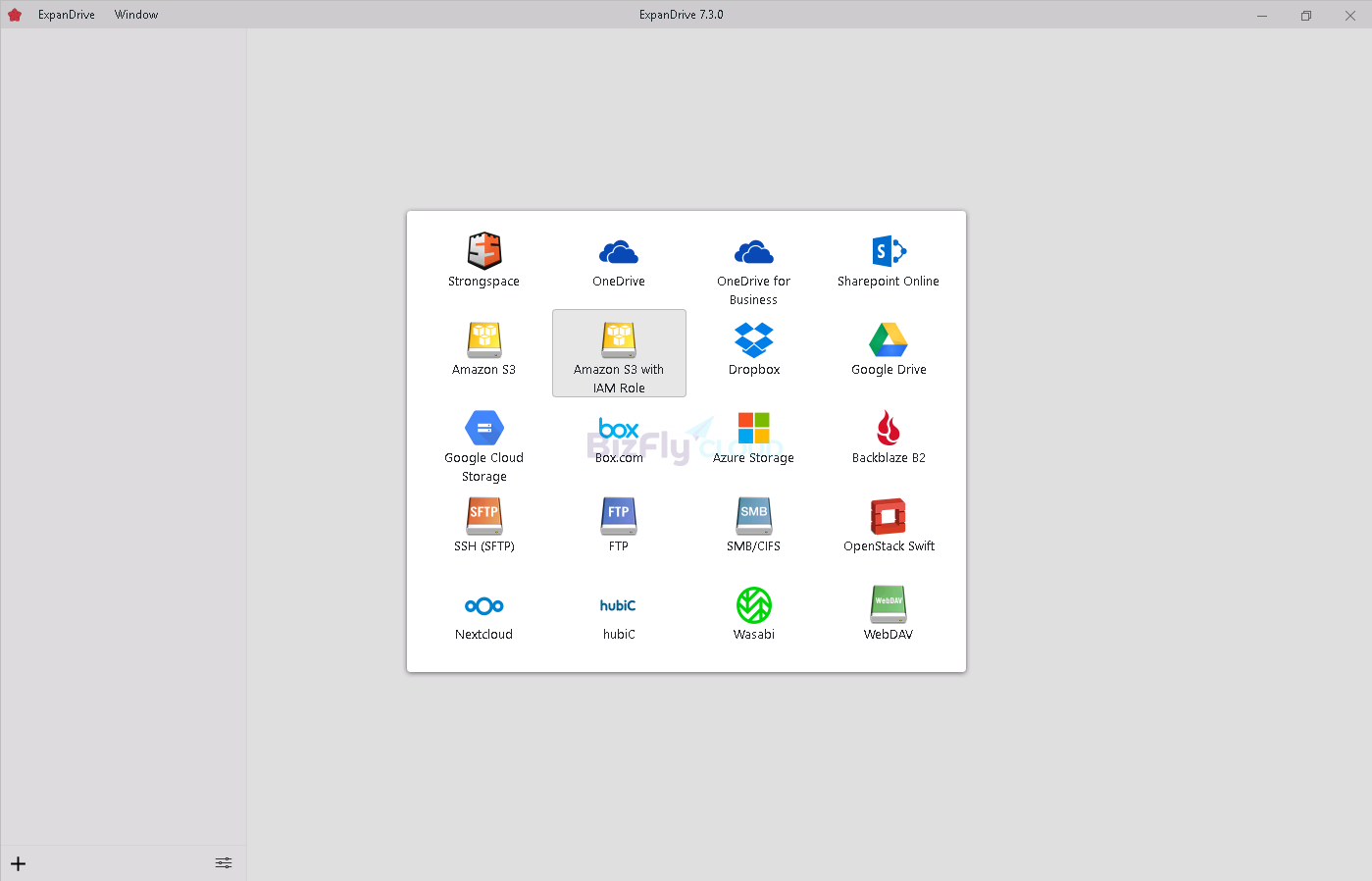Choose the Google Drive icon
Screen dimensions: 1372x881
pos(889,339)
